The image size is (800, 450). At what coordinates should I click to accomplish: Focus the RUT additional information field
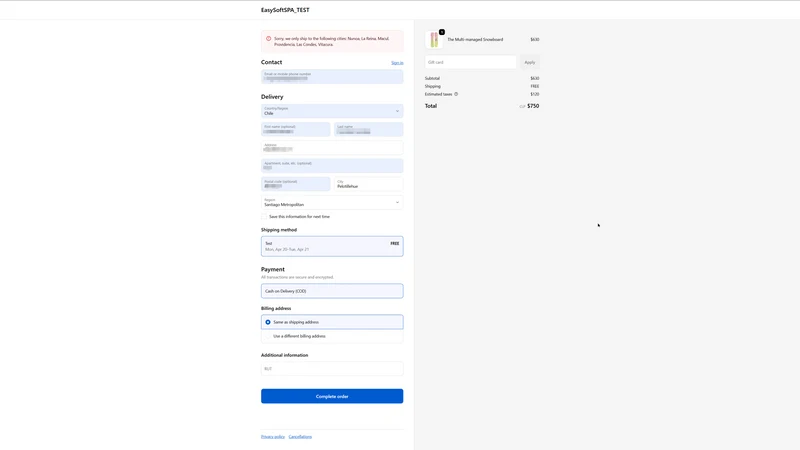coord(332,368)
